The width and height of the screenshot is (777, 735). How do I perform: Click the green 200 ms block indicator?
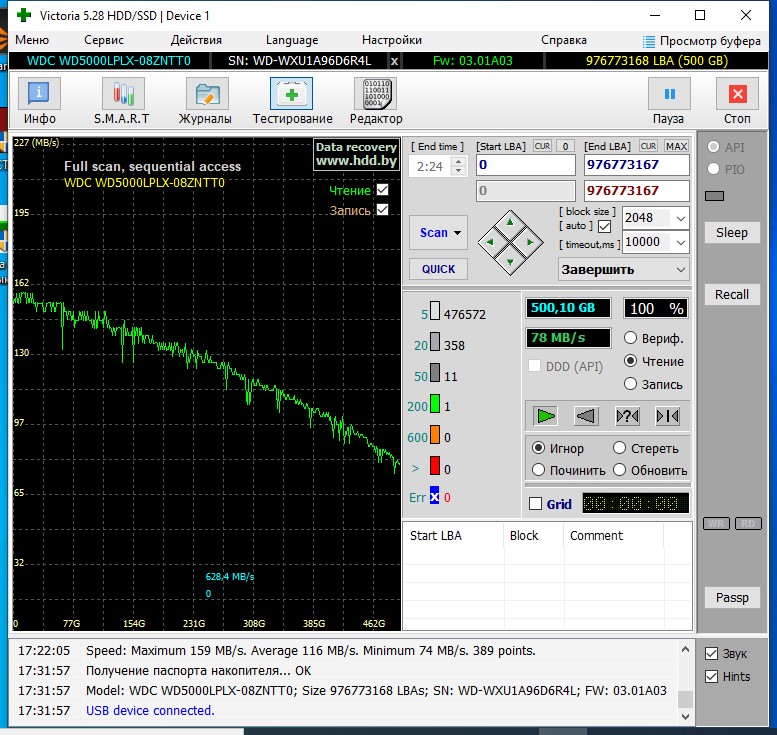point(435,403)
